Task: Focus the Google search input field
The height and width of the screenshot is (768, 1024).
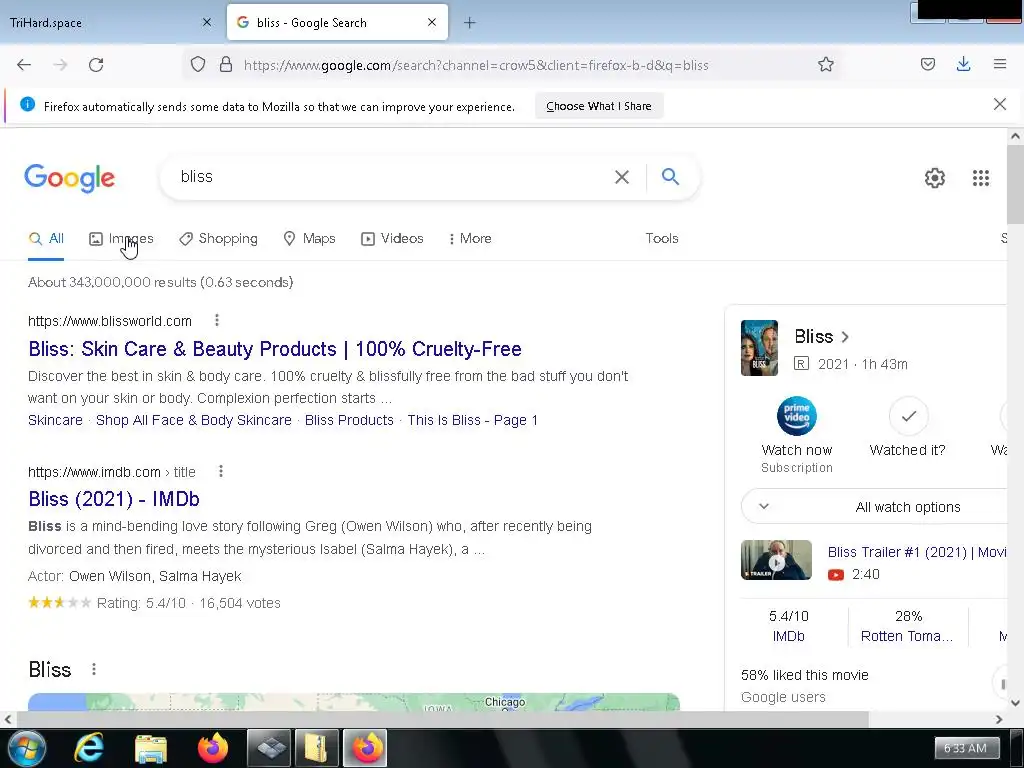Action: point(392,177)
